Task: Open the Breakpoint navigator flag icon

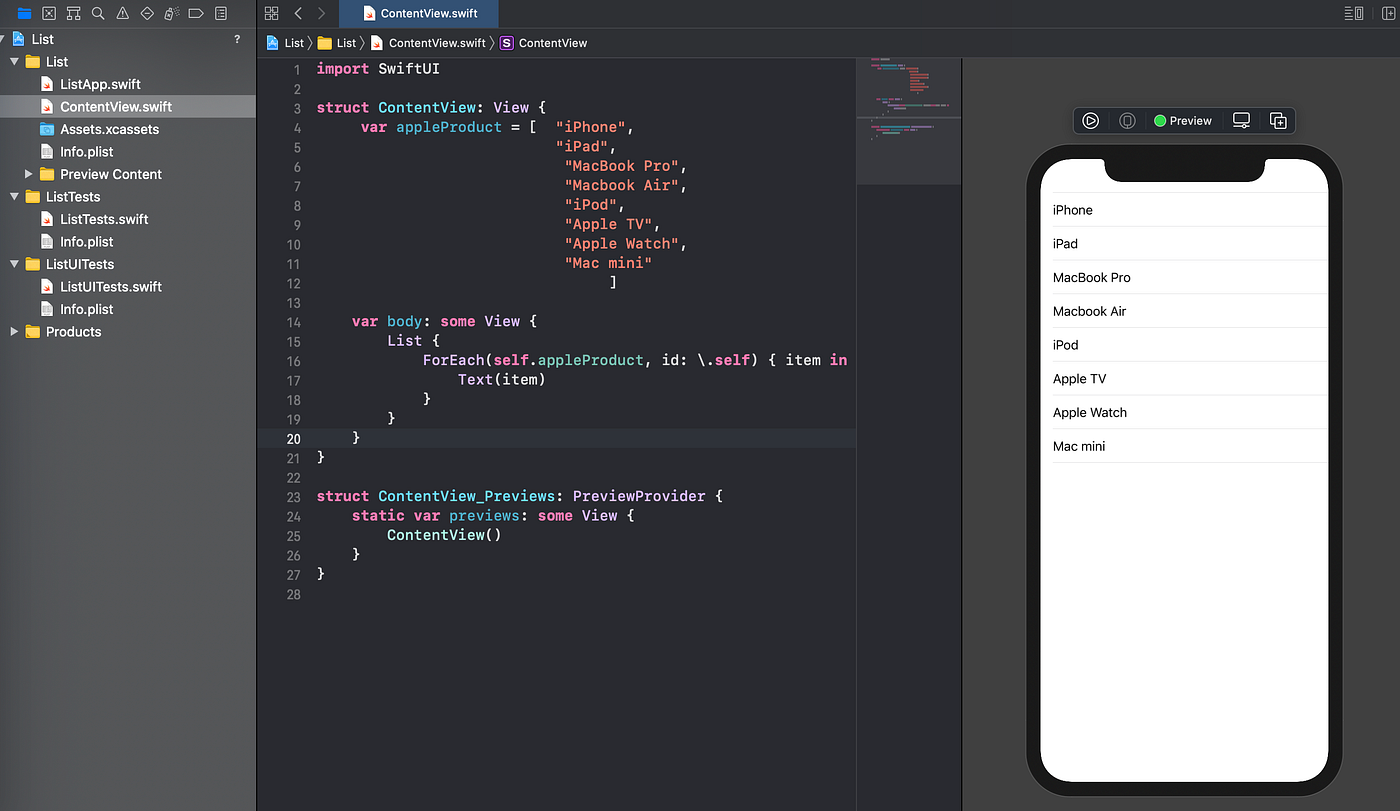Action: [x=194, y=13]
